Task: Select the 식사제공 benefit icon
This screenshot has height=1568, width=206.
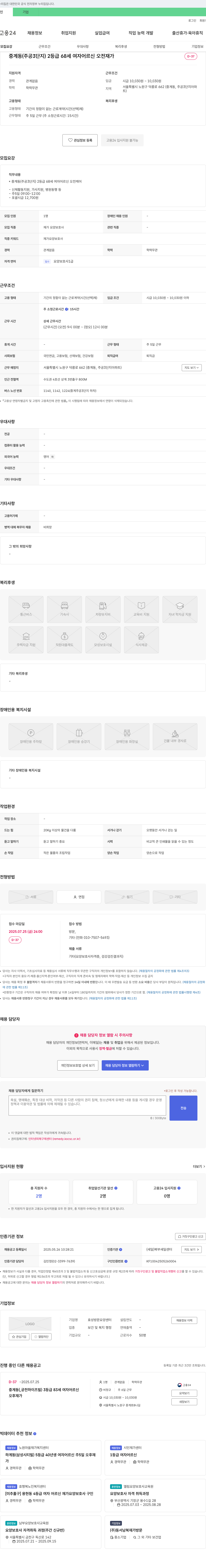Action: [x=141, y=639]
